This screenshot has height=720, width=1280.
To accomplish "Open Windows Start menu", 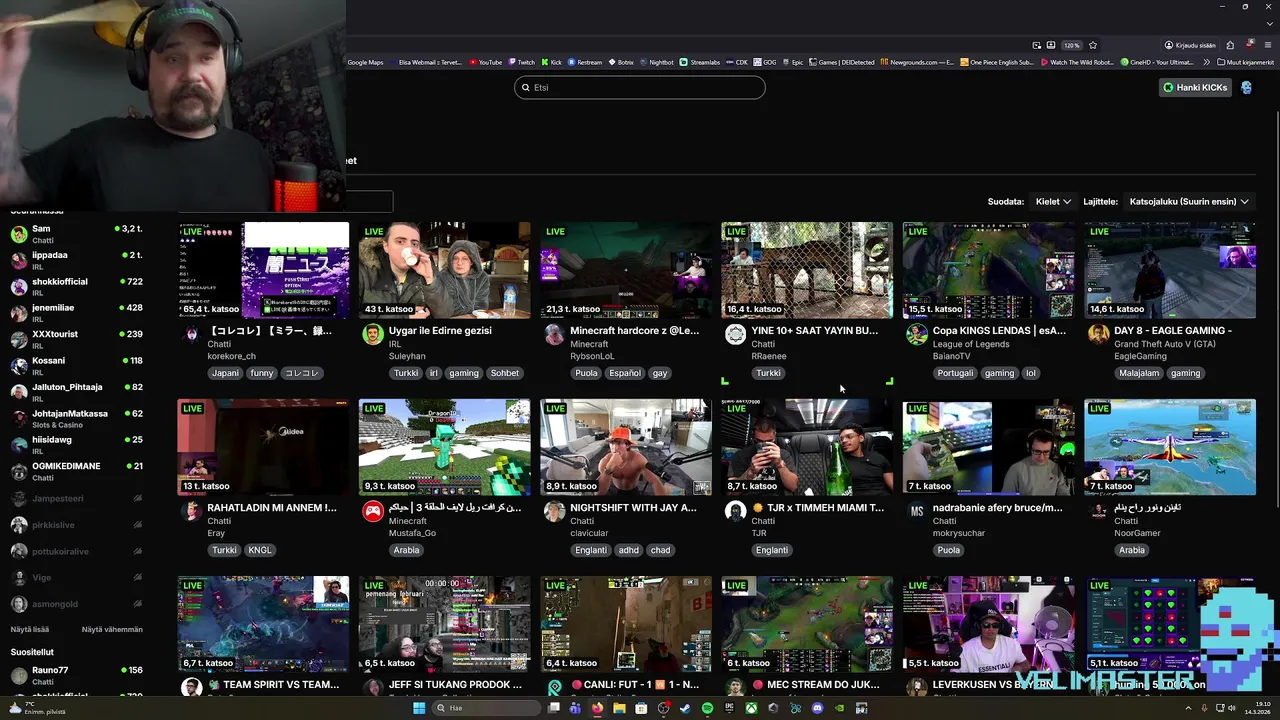I will click(419, 708).
